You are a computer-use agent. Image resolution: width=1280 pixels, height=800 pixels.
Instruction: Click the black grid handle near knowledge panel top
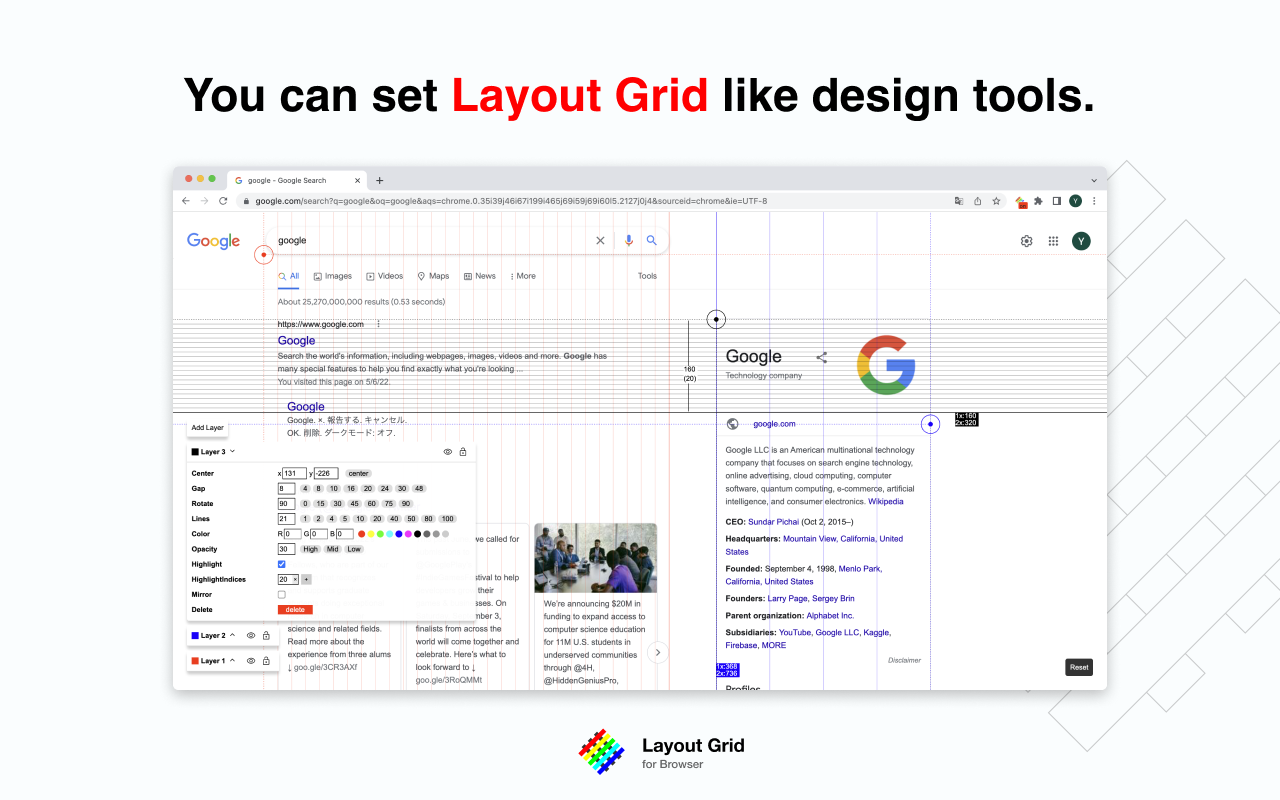(716, 320)
